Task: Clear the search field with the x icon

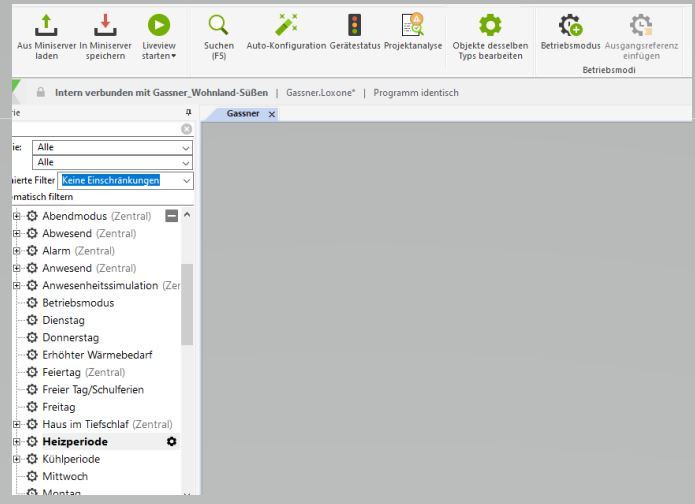Action: (187, 129)
